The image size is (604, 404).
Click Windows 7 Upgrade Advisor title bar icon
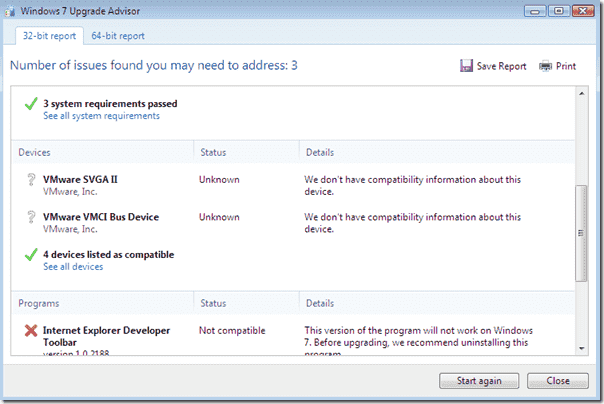(10, 11)
